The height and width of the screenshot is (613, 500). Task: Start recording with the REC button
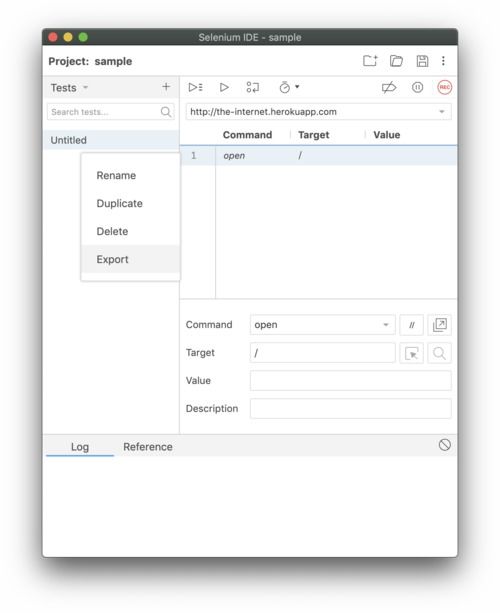[x=444, y=87]
